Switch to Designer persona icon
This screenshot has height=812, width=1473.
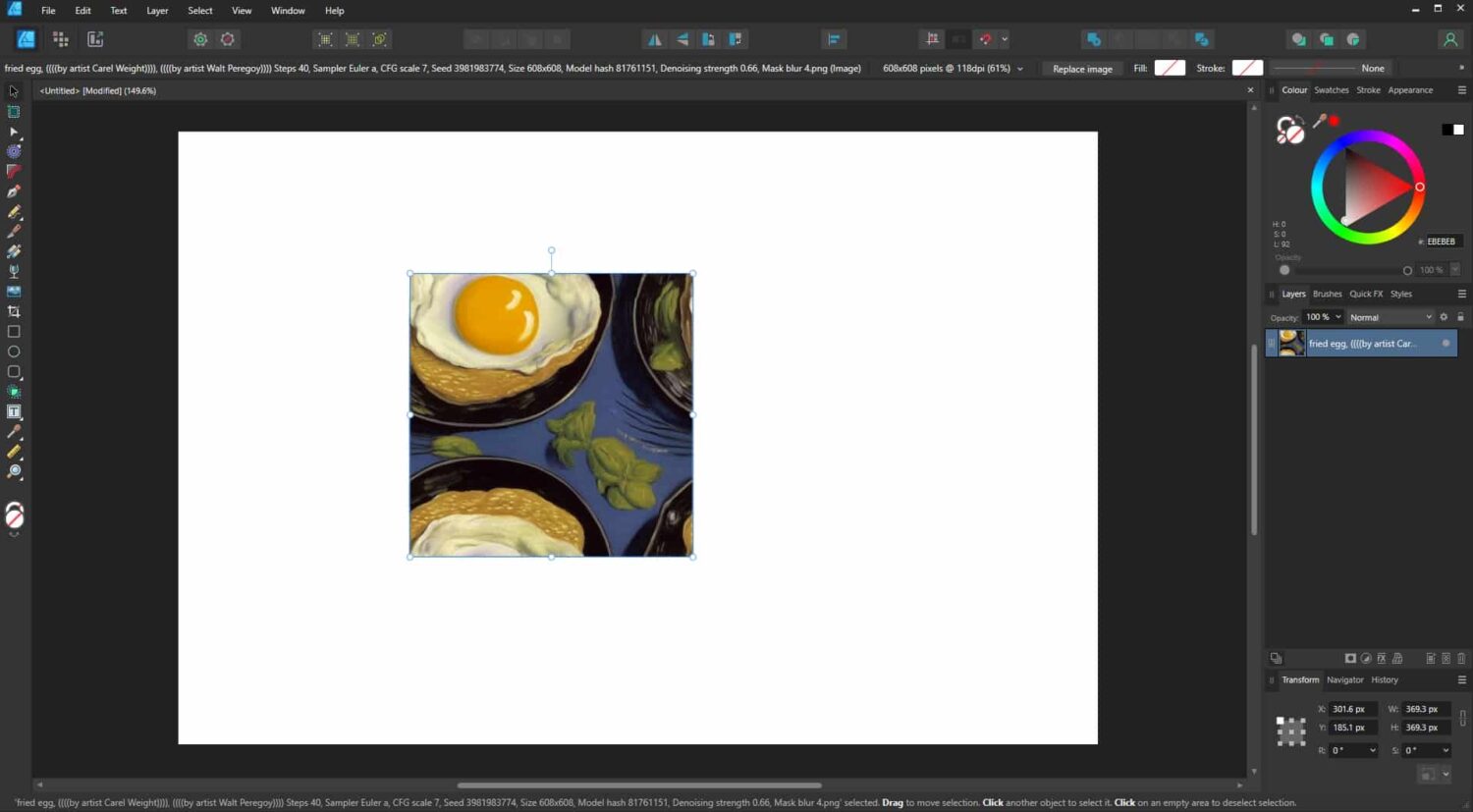26,39
